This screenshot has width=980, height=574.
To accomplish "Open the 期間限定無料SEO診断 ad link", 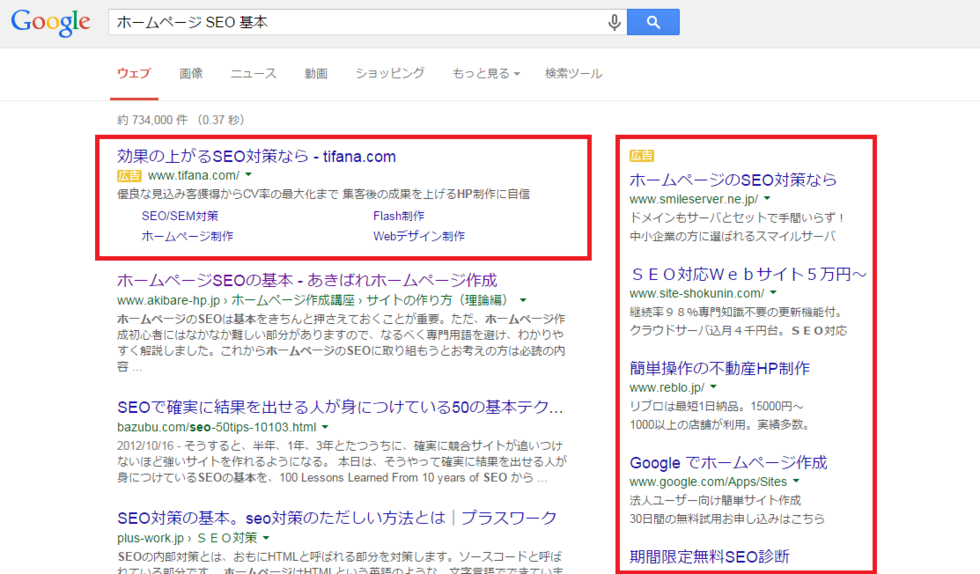I will tap(709, 556).
